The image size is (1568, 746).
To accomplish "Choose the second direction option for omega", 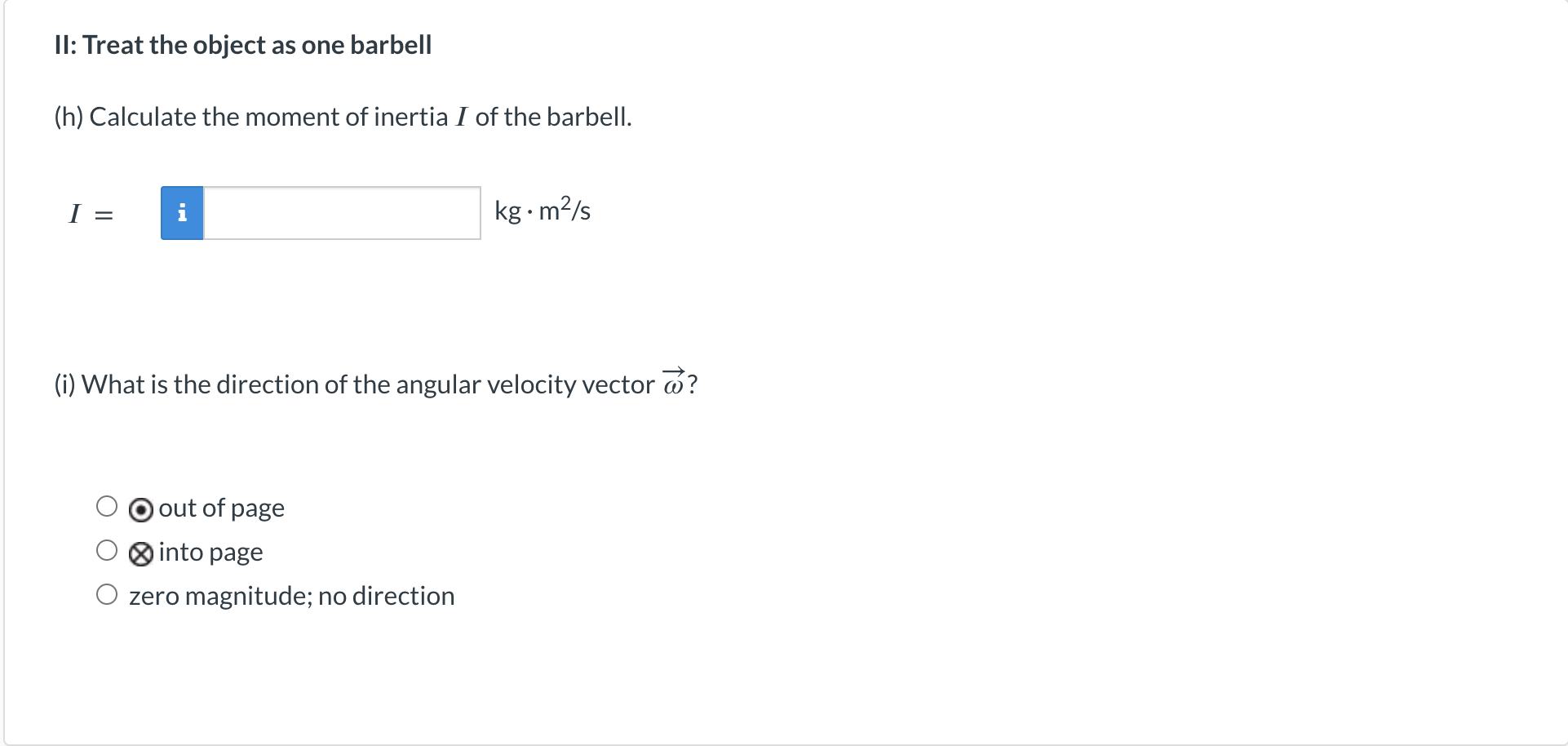I will click(x=107, y=550).
